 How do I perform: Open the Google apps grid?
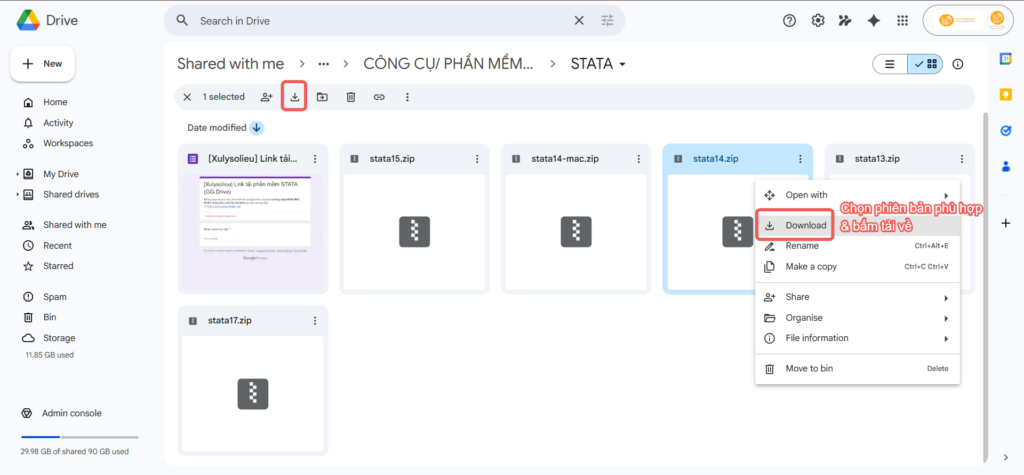(903, 21)
